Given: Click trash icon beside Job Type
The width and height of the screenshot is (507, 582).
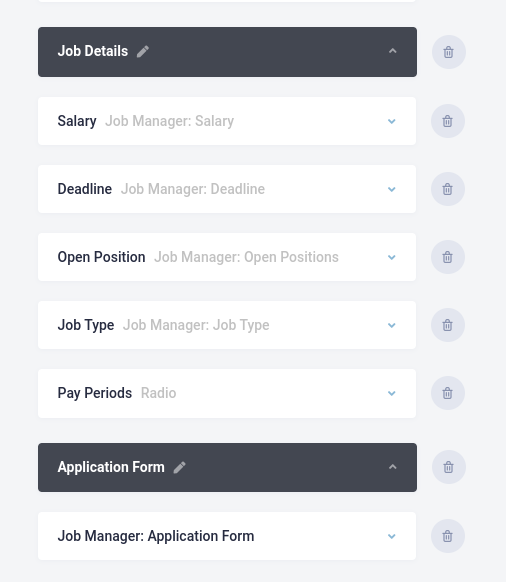Looking at the screenshot, I should pyautogui.click(x=448, y=325).
